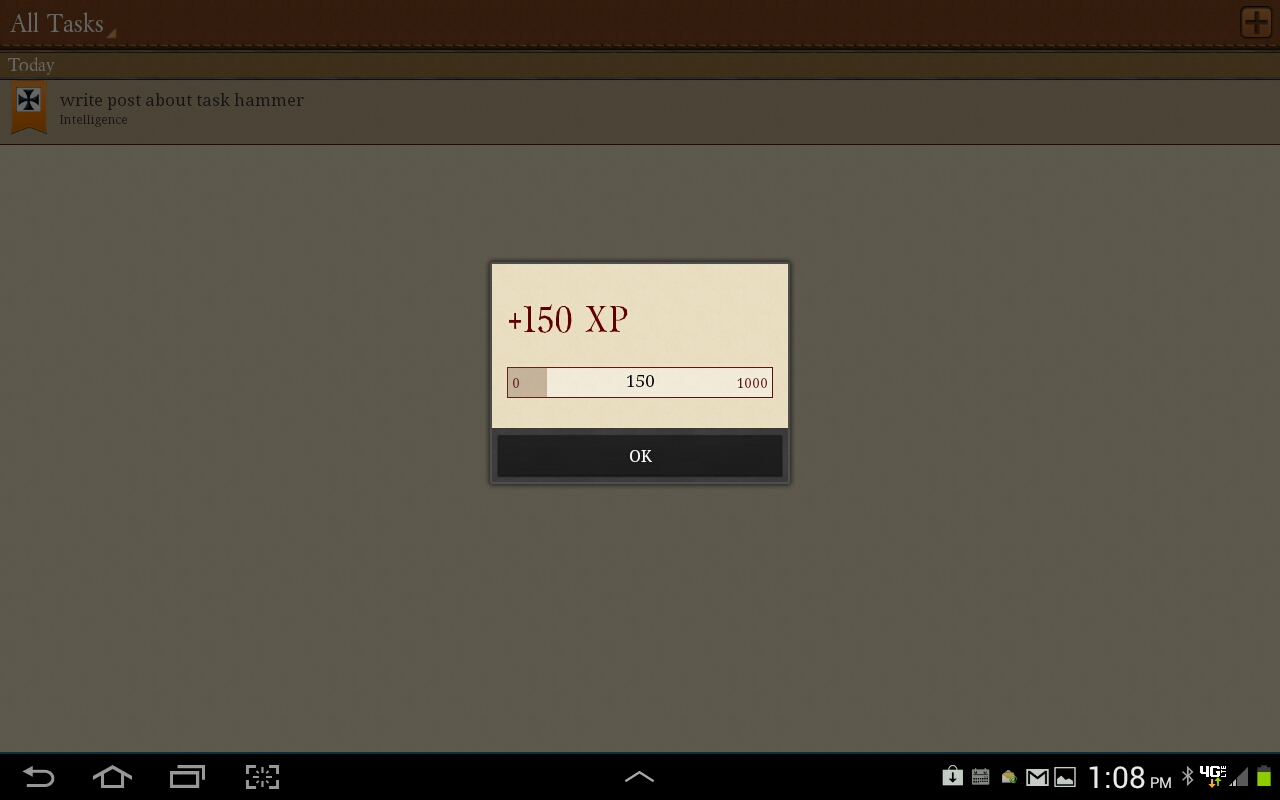Open the recent apps icon
This screenshot has width=1280, height=800.
187,776
